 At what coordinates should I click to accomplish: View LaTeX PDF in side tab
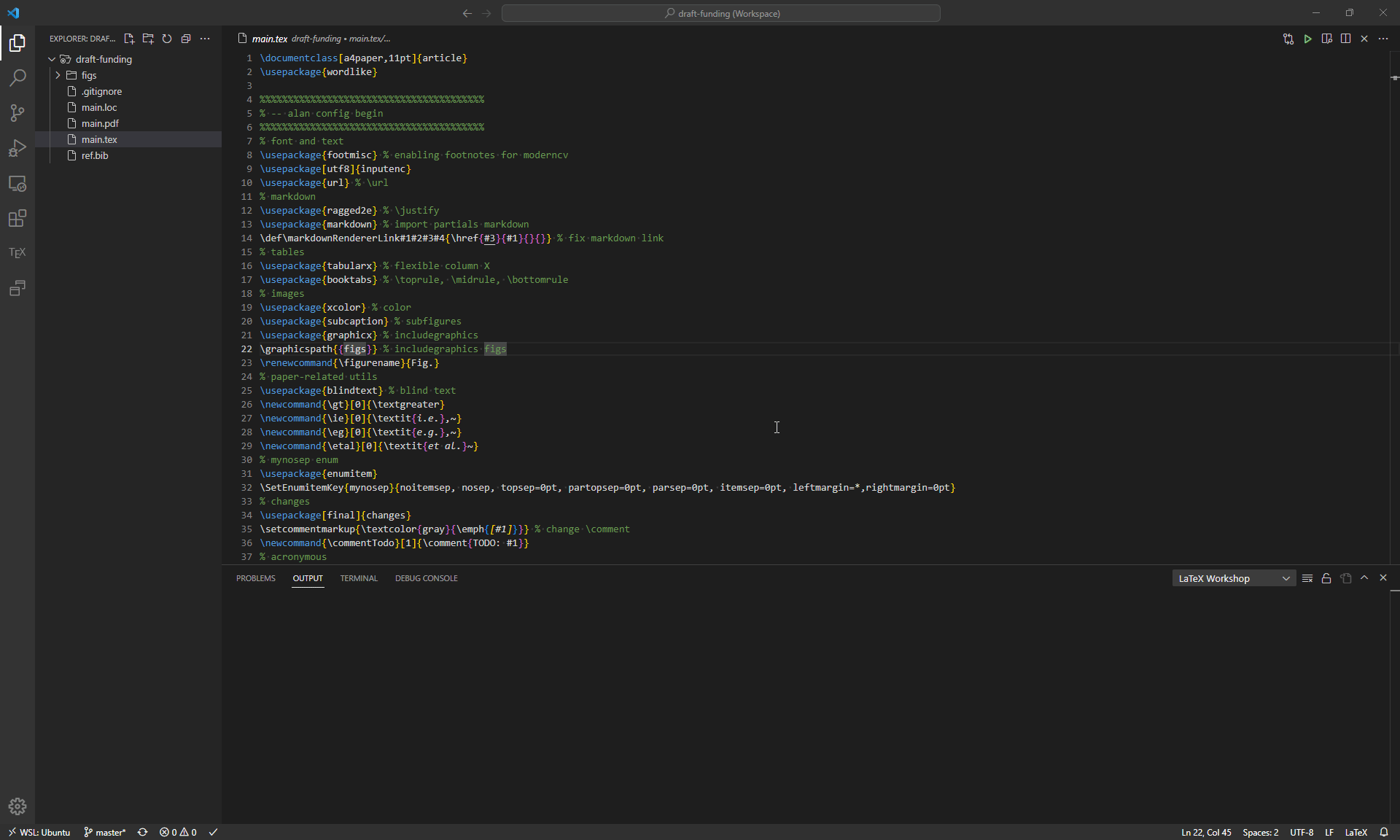pos(1326,39)
